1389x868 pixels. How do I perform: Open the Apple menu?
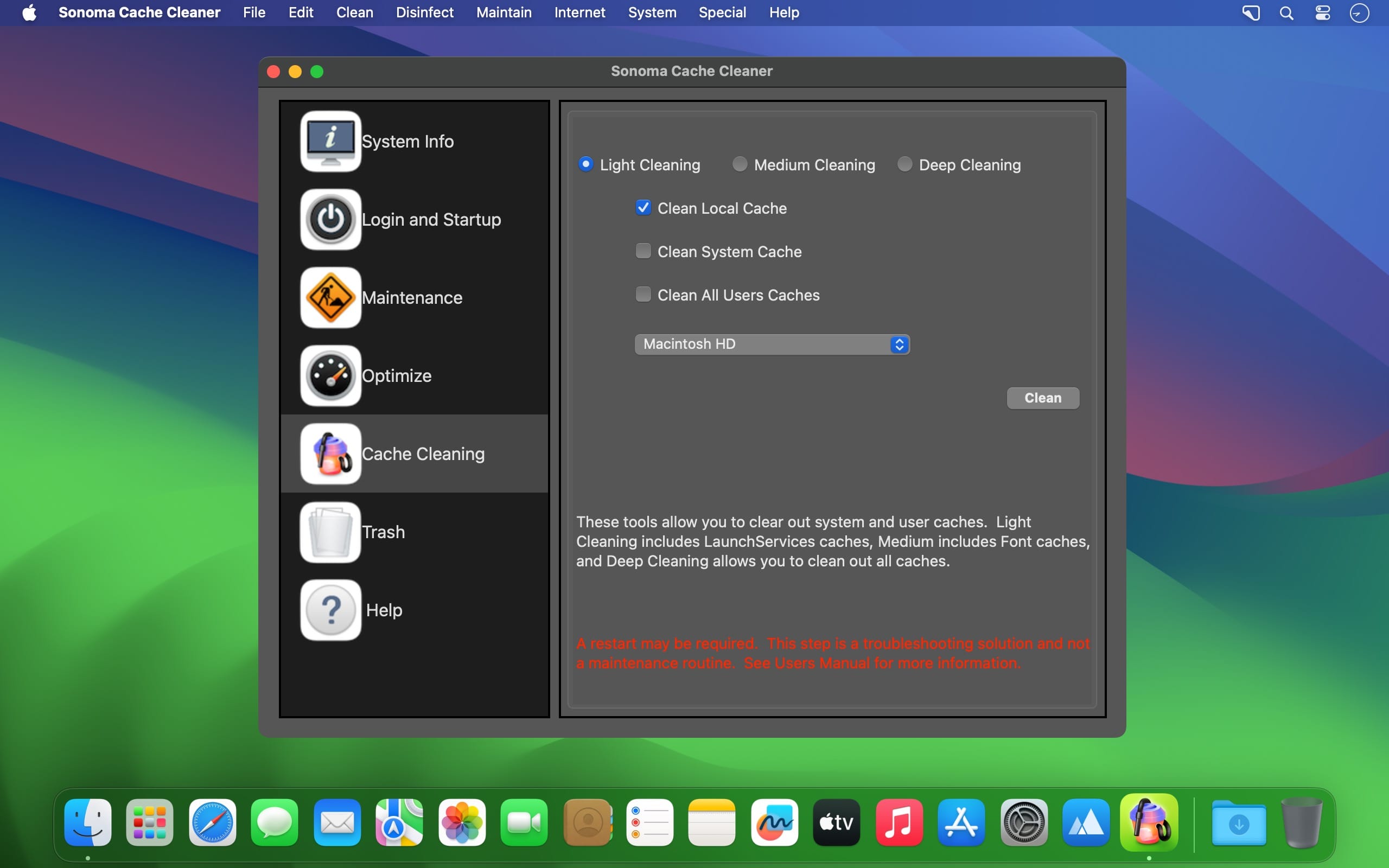tap(29, 12)
